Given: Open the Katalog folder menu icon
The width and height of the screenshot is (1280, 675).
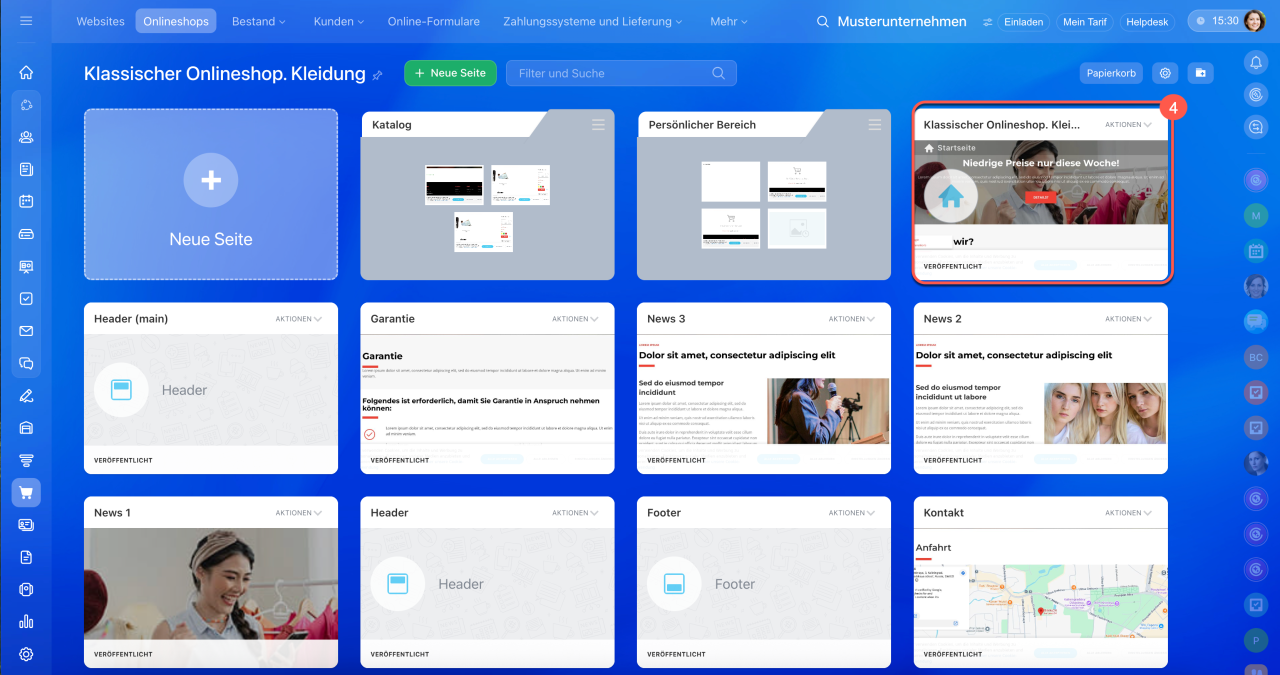Looking at the screenshot, I should (x=598, y=124).
